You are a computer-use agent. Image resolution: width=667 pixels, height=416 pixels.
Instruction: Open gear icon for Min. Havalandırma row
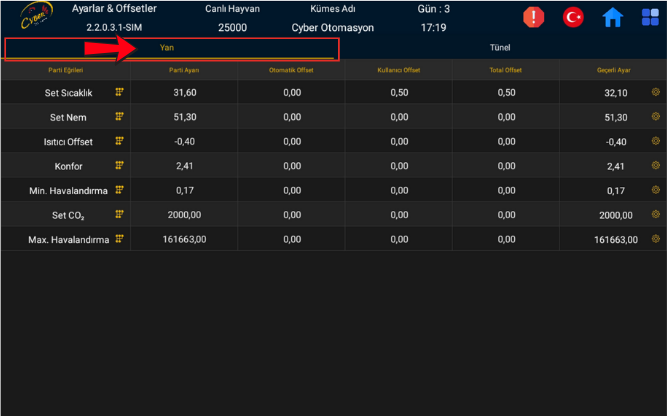tap(656, 190)
